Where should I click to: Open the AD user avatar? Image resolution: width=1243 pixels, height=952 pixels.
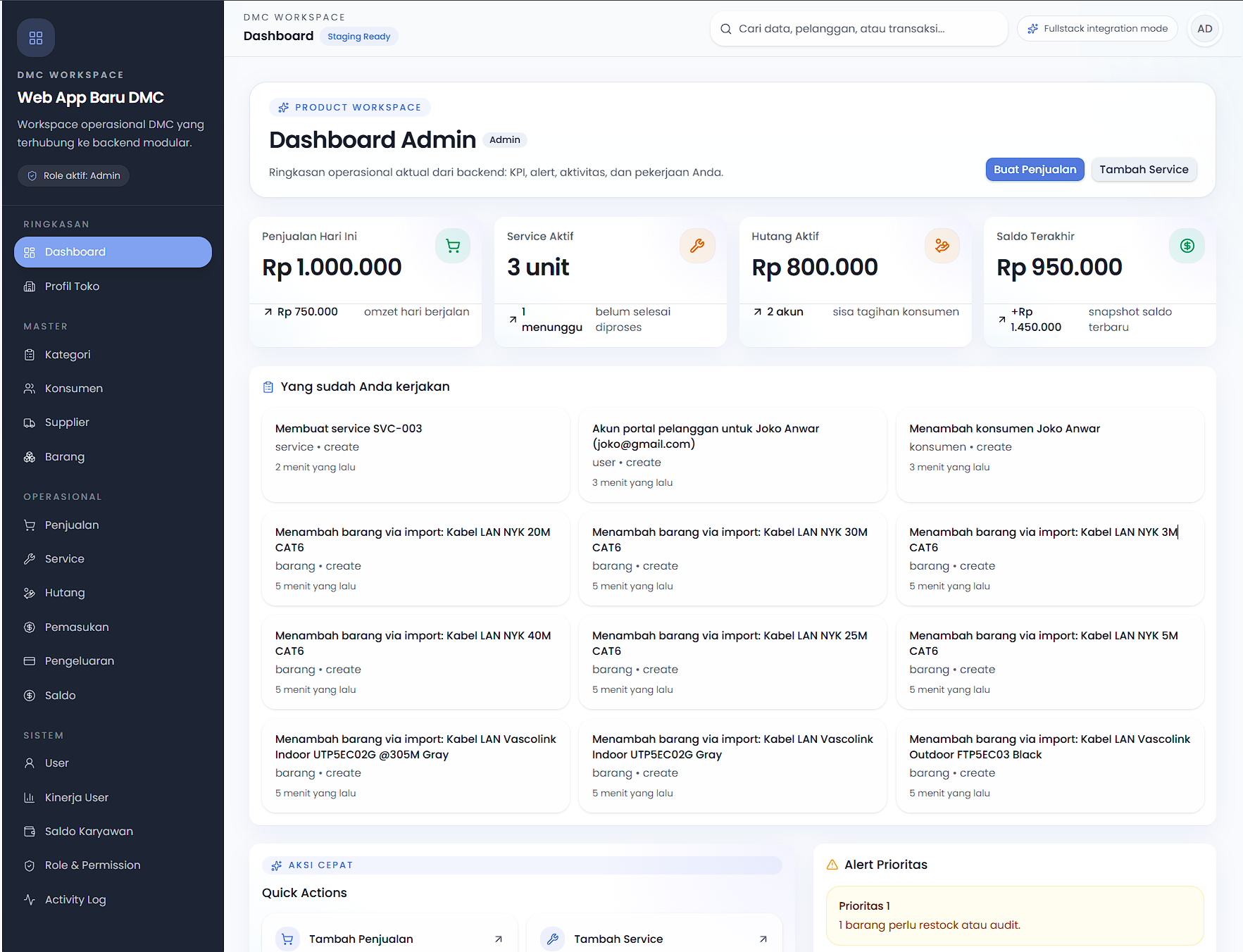(x=1205, y=29)
